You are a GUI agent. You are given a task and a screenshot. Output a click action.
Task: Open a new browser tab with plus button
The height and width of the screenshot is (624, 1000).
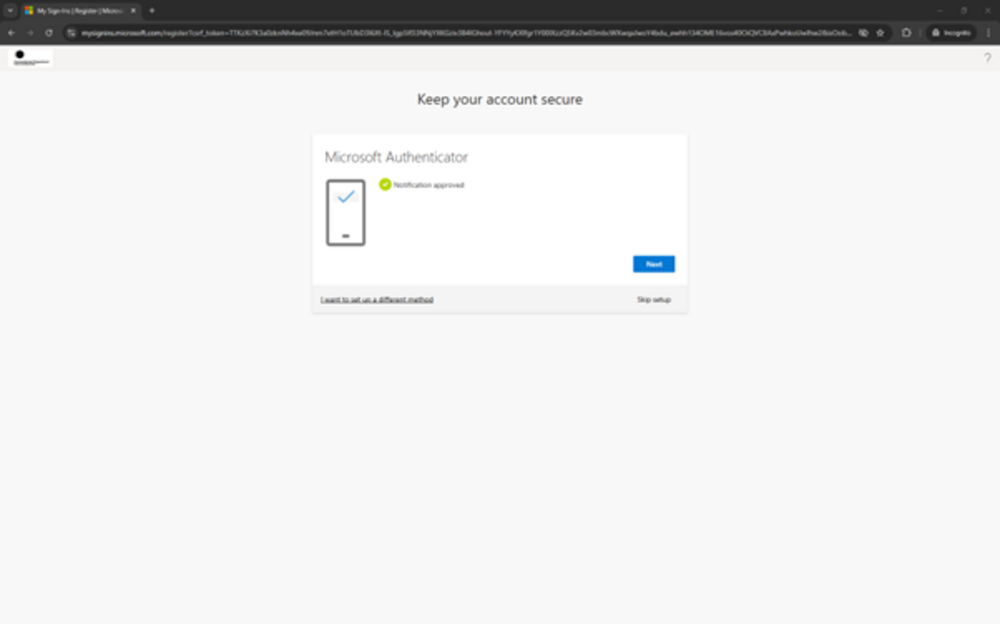click(x=151, y=12)
